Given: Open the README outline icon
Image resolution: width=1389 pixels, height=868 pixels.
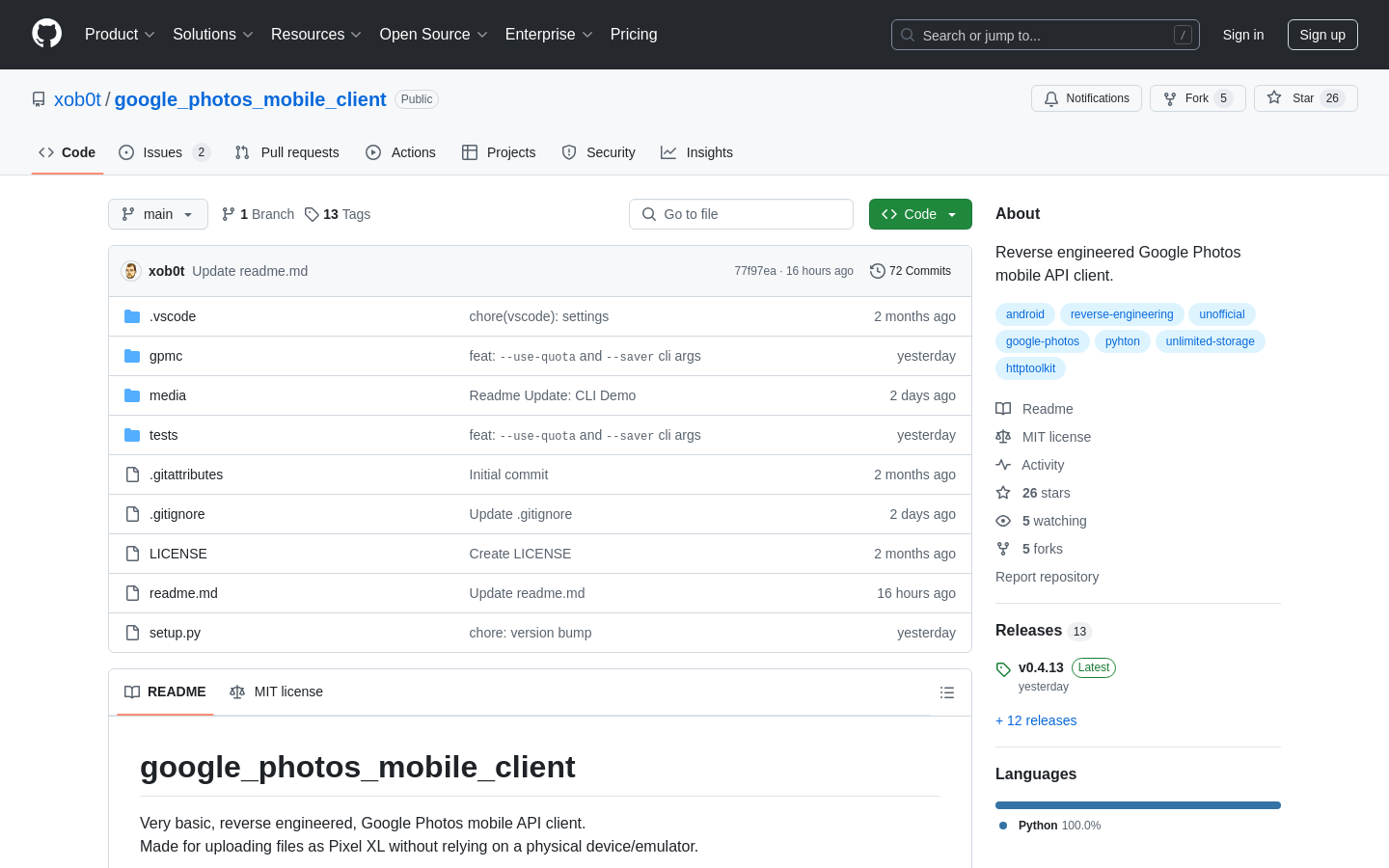Looking at the screenshot, I should [947, 692].
